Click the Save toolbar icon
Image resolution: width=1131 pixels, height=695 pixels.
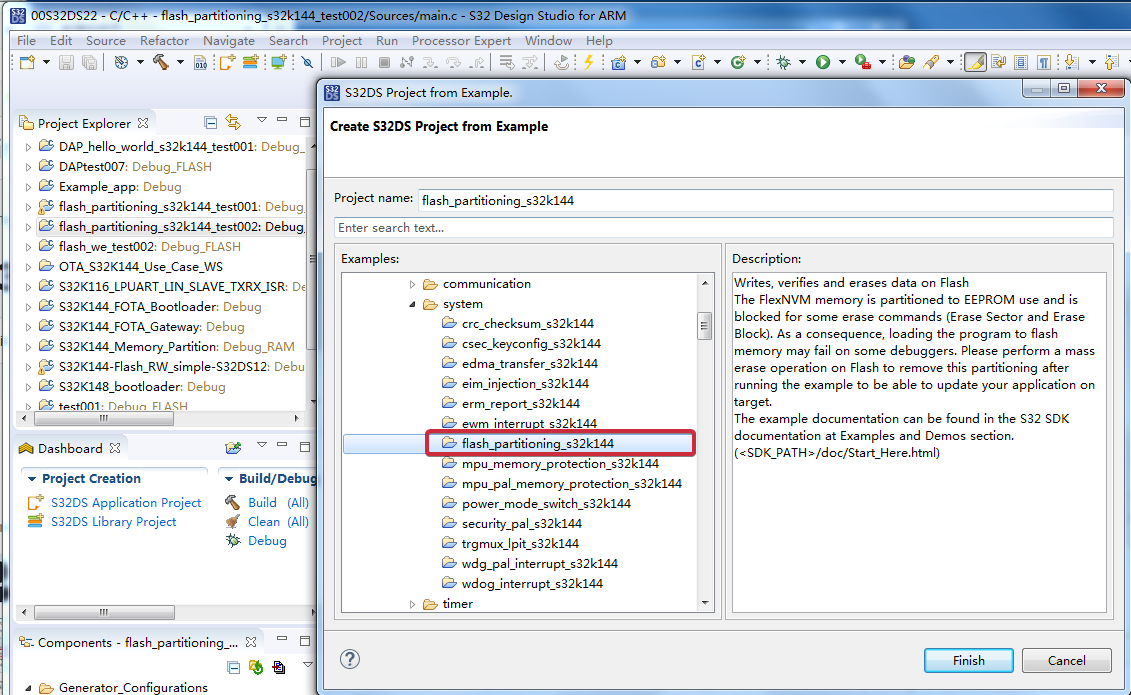[x=66, y=63]
